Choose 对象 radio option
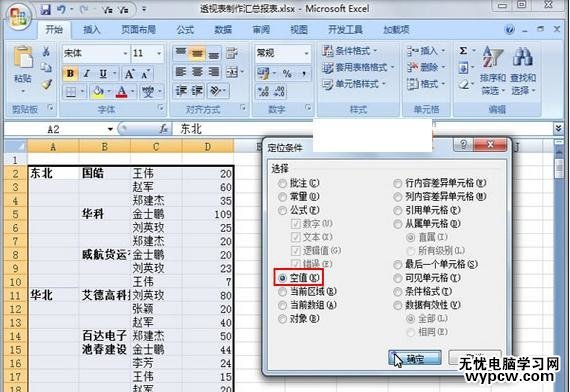 282,319
